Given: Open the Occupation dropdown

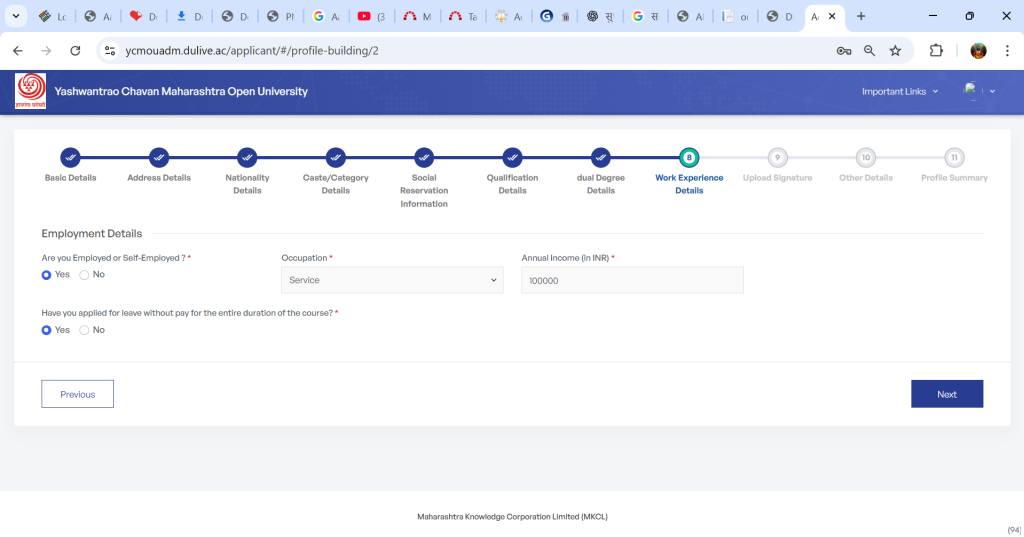Looking at the screenshot, I should pos(391,281).
